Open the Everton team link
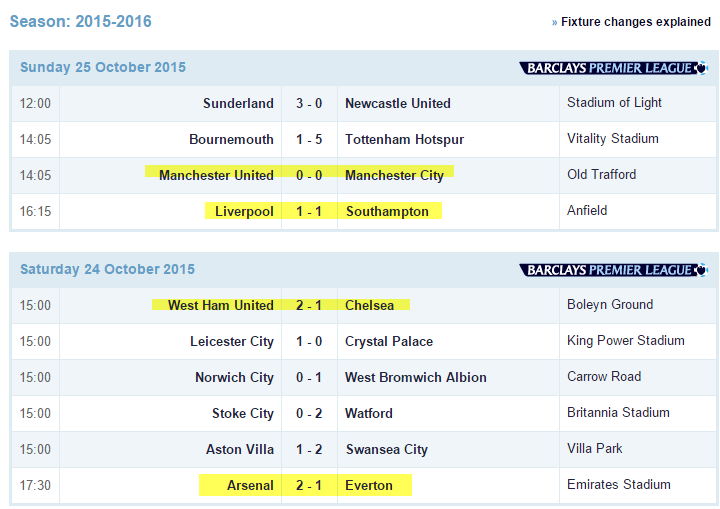720x509 pixels. tap(369, 485)
